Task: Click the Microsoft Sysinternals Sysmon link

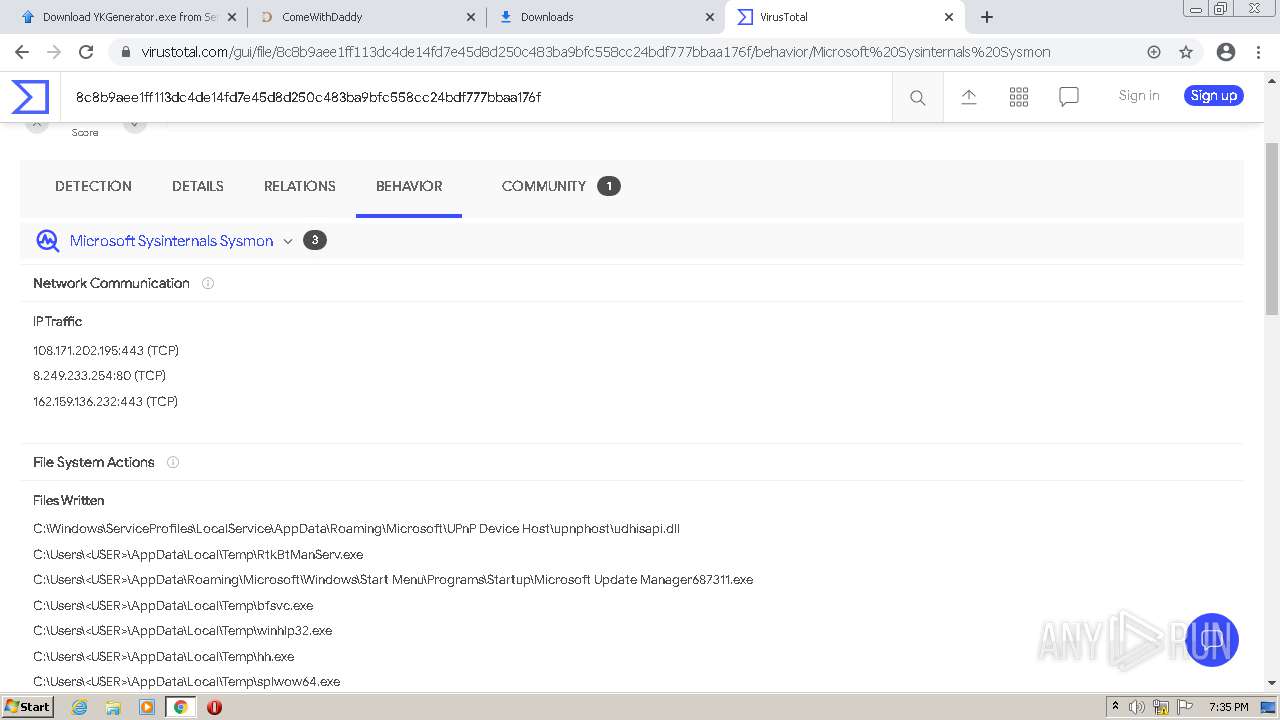Action: click(x=171, y=241)
